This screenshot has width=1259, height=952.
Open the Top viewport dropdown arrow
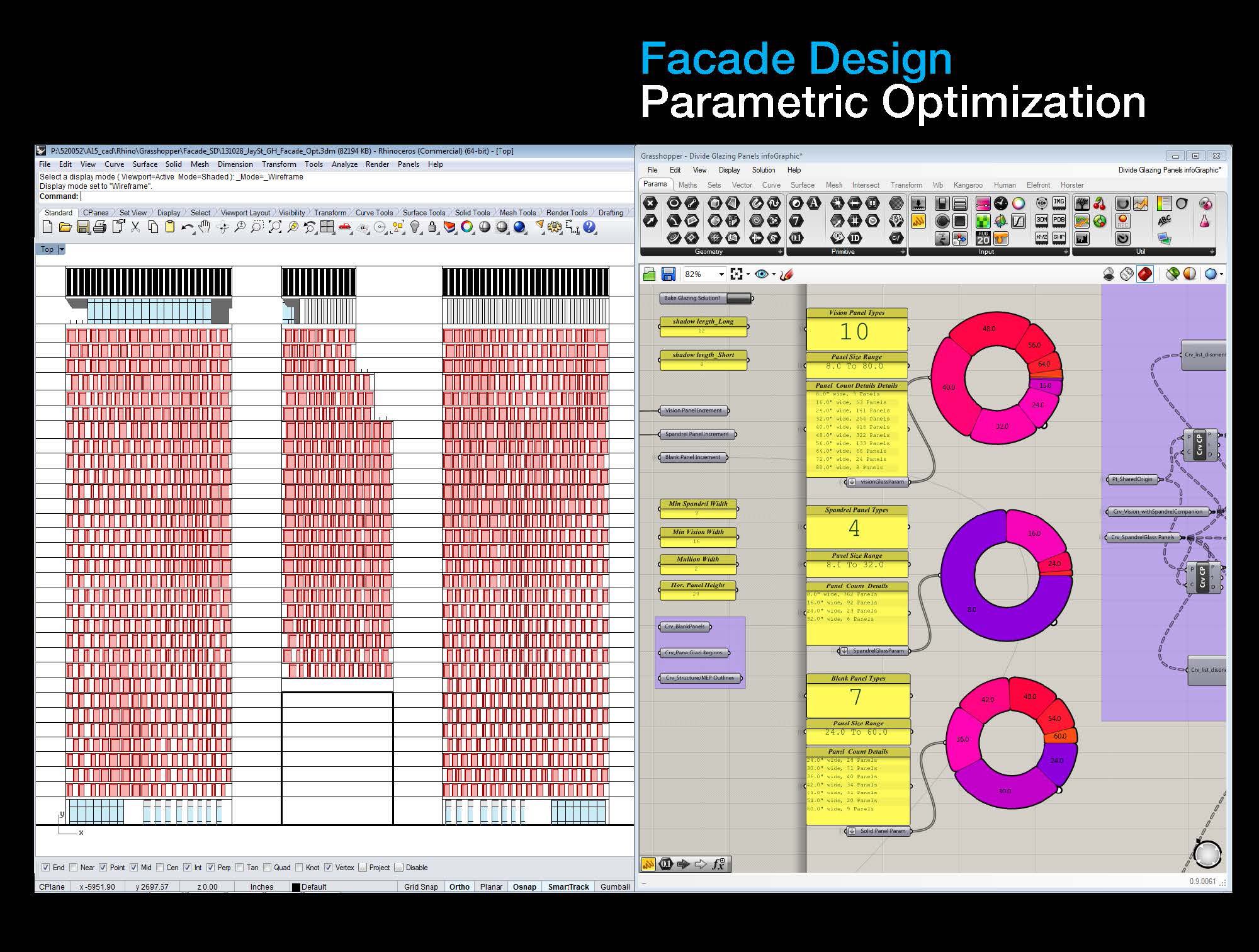point(62,249)
